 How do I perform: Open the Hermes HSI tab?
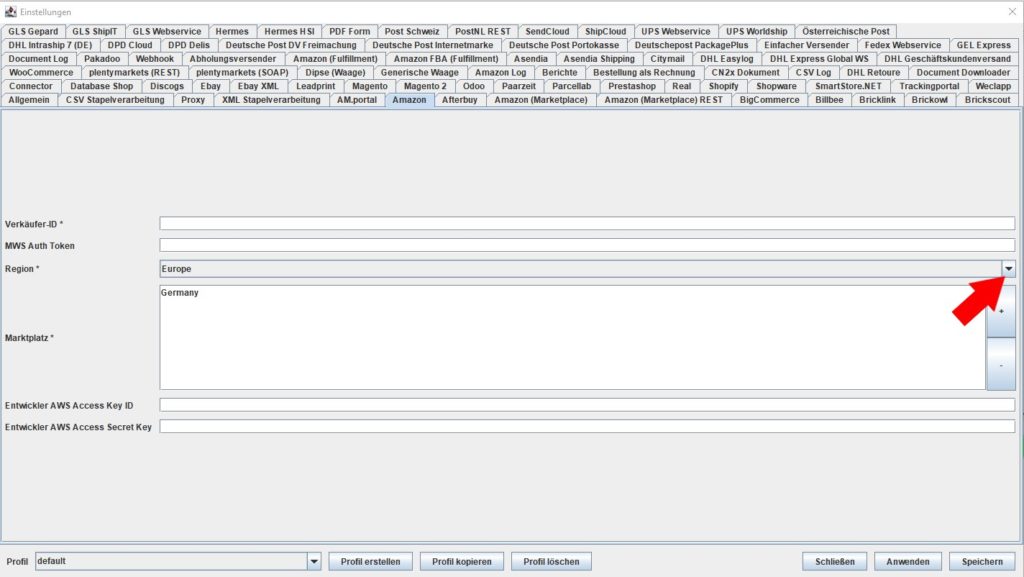[x=289, y=31]
